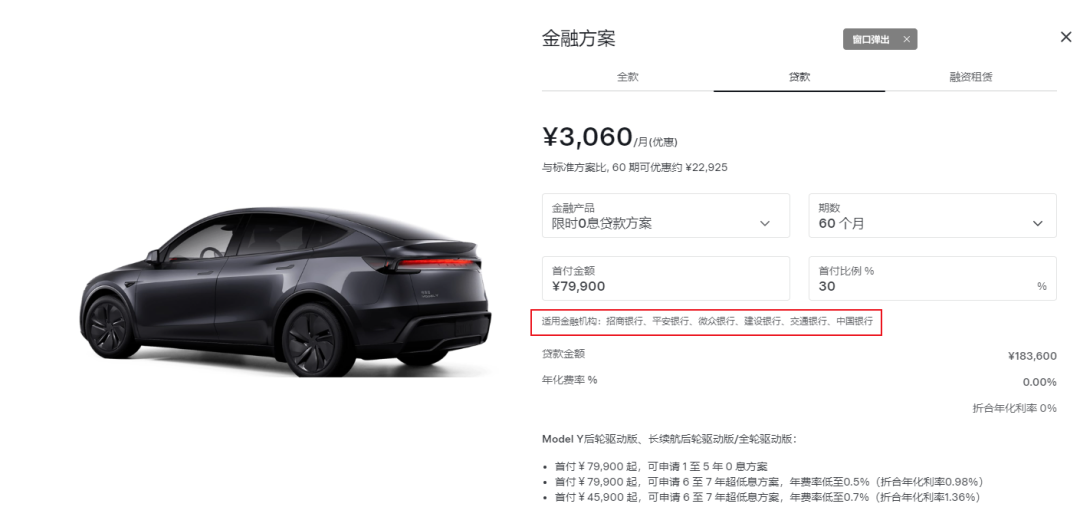Click the chevron arrow in the 金融产品 box
This screenshot has width=1080, height=517.
(x=765, y=224)
